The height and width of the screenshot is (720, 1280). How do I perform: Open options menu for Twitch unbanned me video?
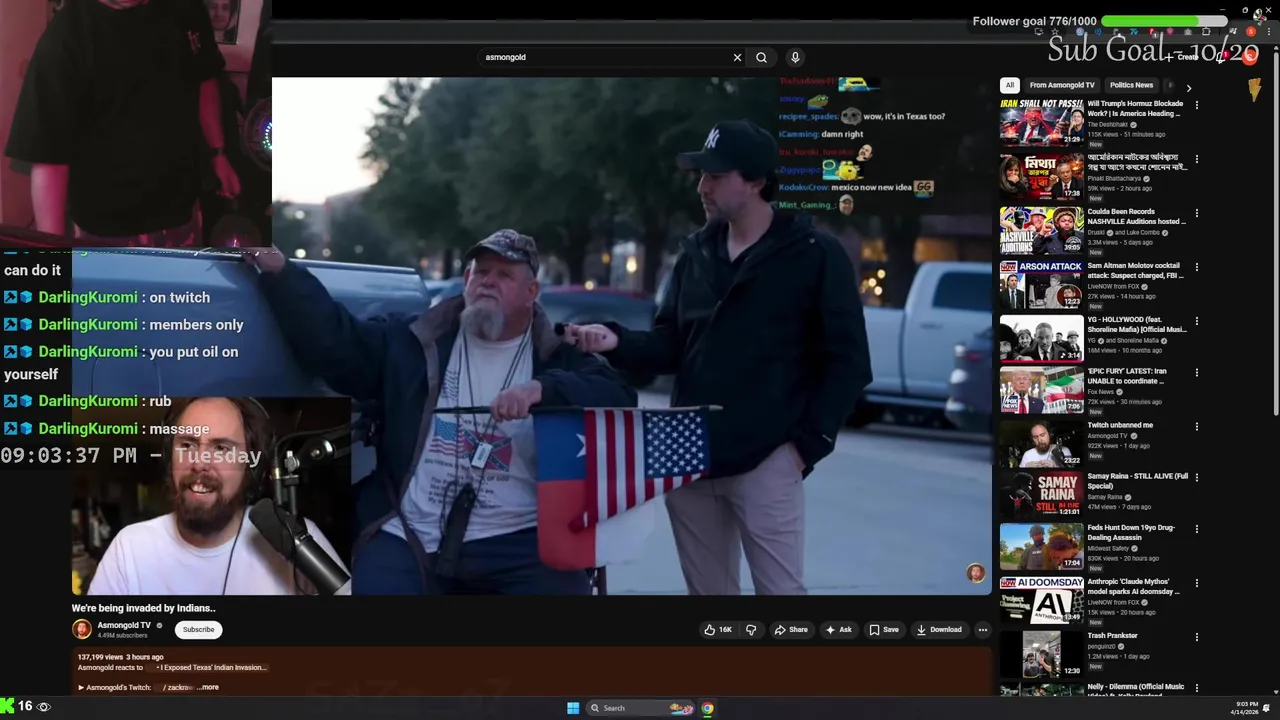coord(1197,426)
